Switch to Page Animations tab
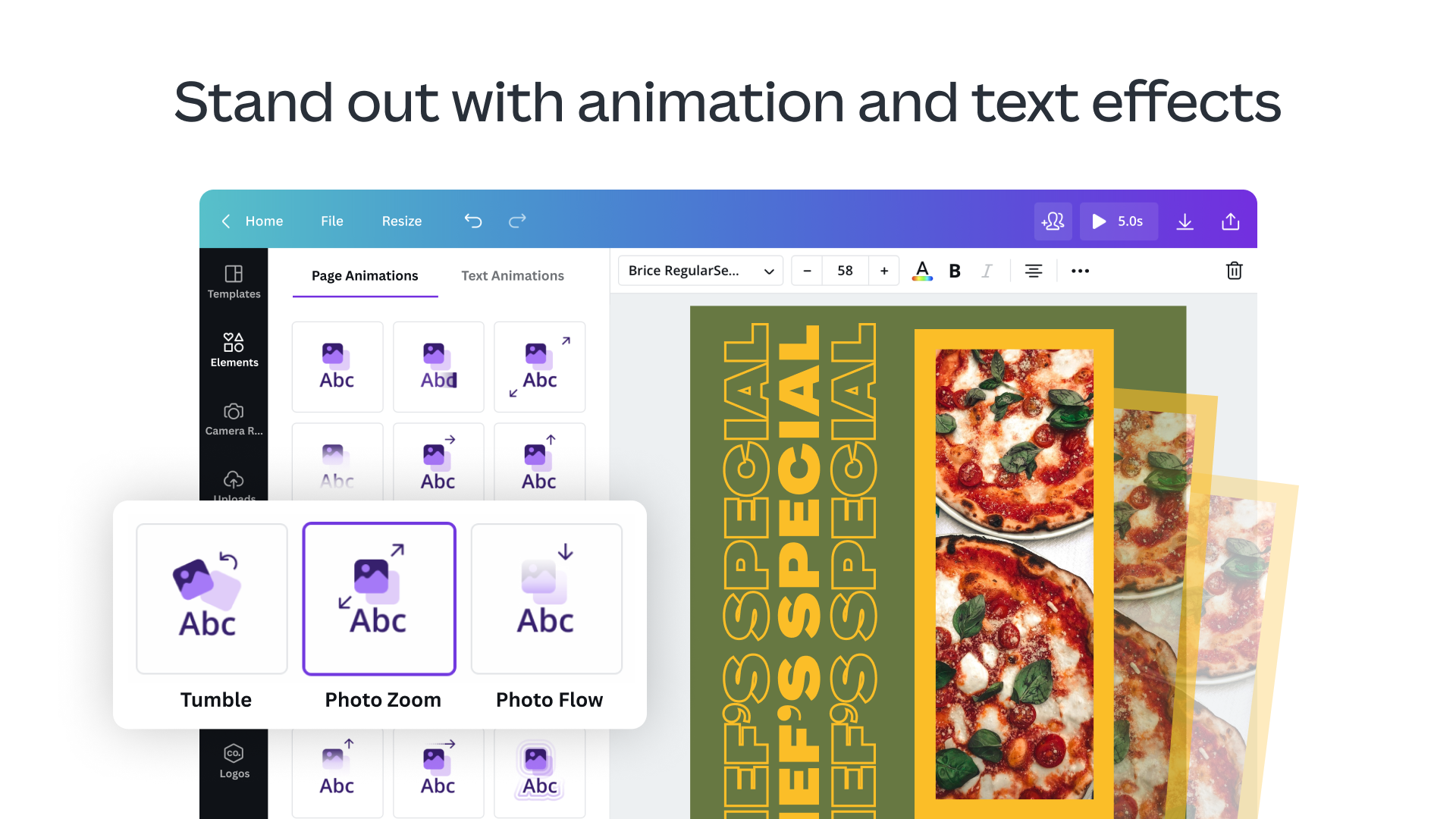The height and width of the screenshot is (819, 1456). click(x=365, y=276)
